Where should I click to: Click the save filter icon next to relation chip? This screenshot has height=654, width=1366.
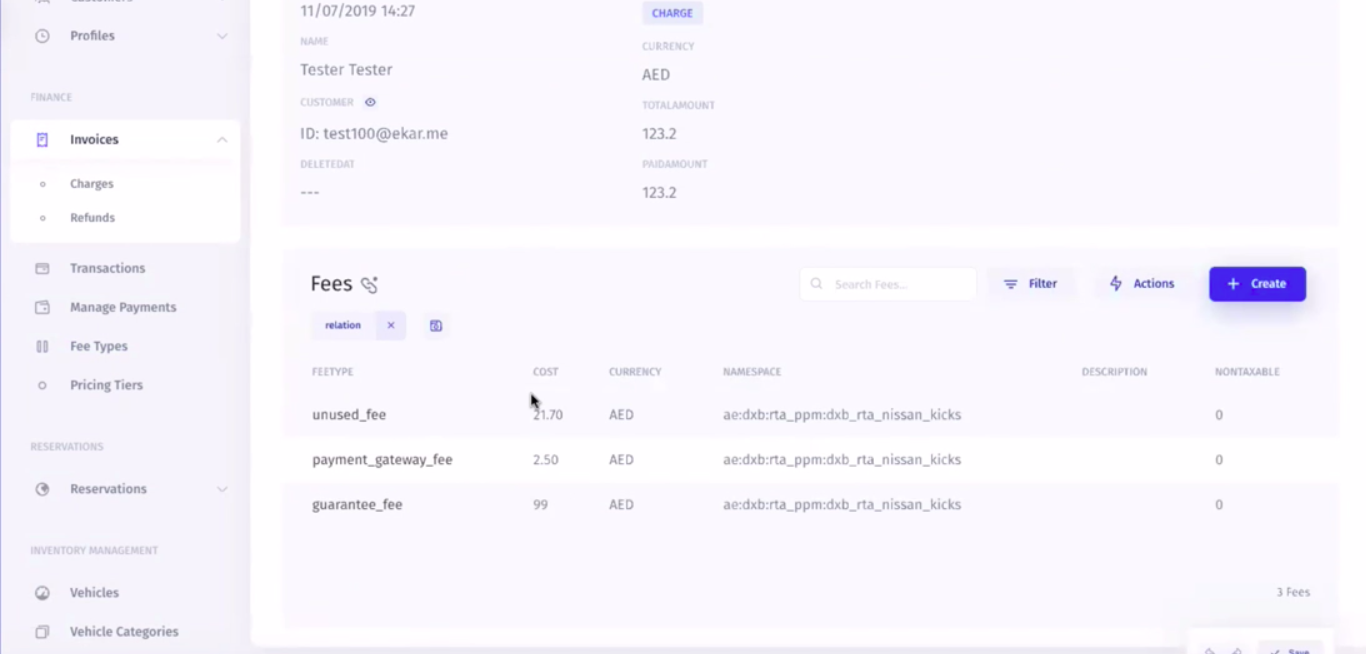436,326
